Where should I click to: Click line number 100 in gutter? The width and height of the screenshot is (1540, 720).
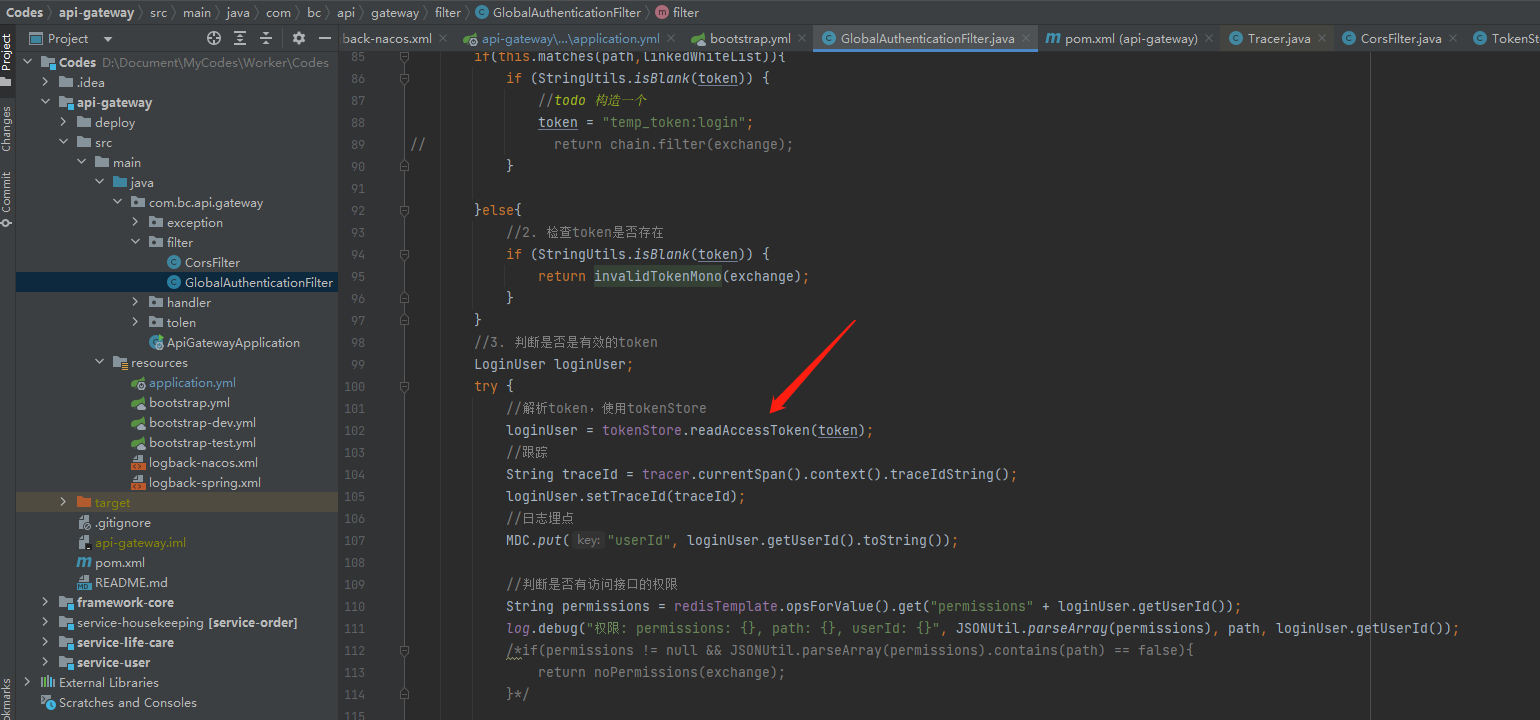tap(354, 386)
